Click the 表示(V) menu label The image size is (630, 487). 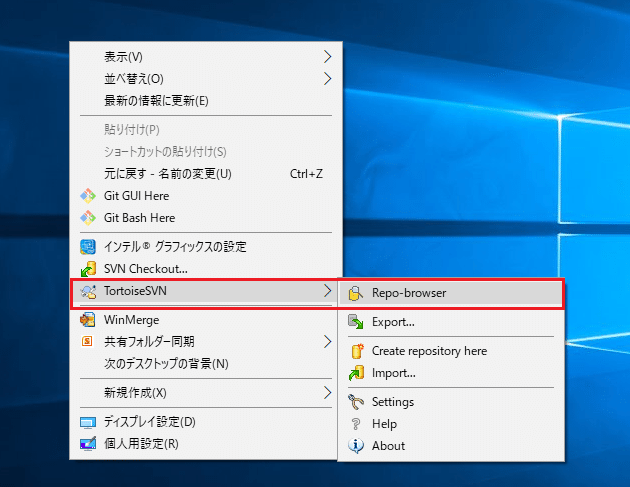(123, 57)
